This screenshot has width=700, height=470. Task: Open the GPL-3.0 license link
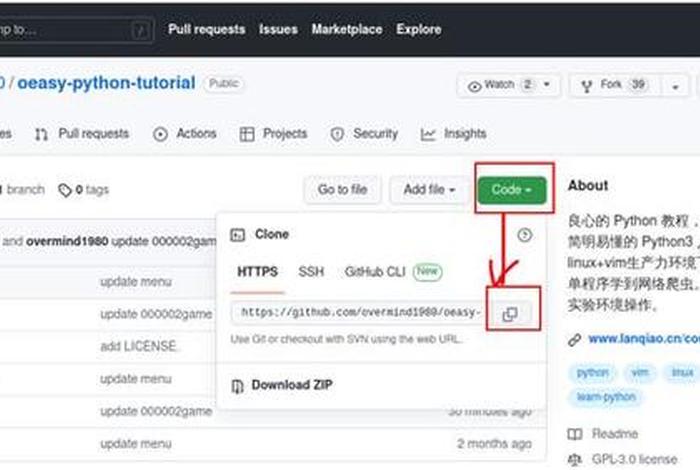click(x=634, y=459)
